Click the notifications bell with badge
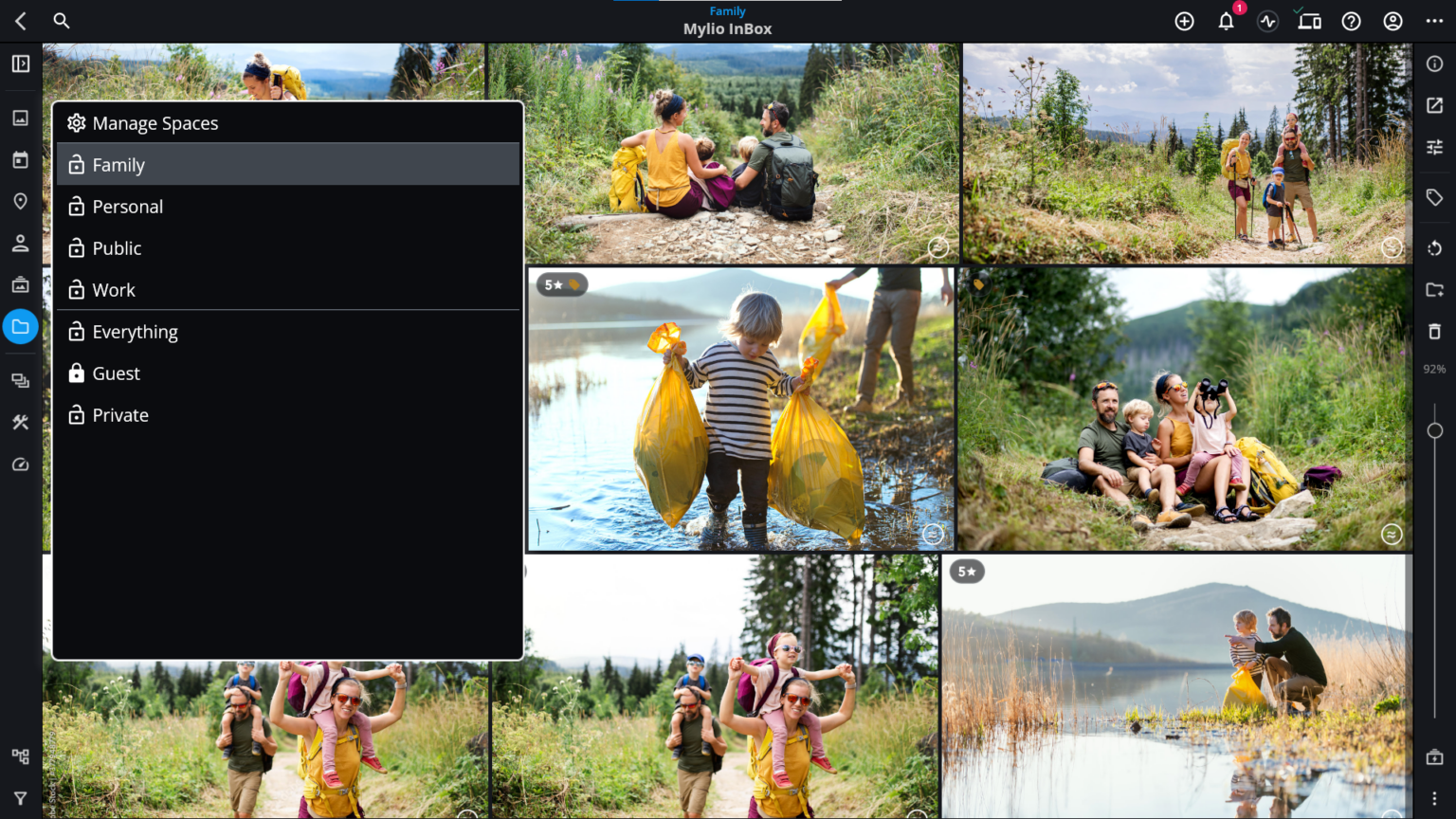Screen dimensions: 1456x819 1226,21
